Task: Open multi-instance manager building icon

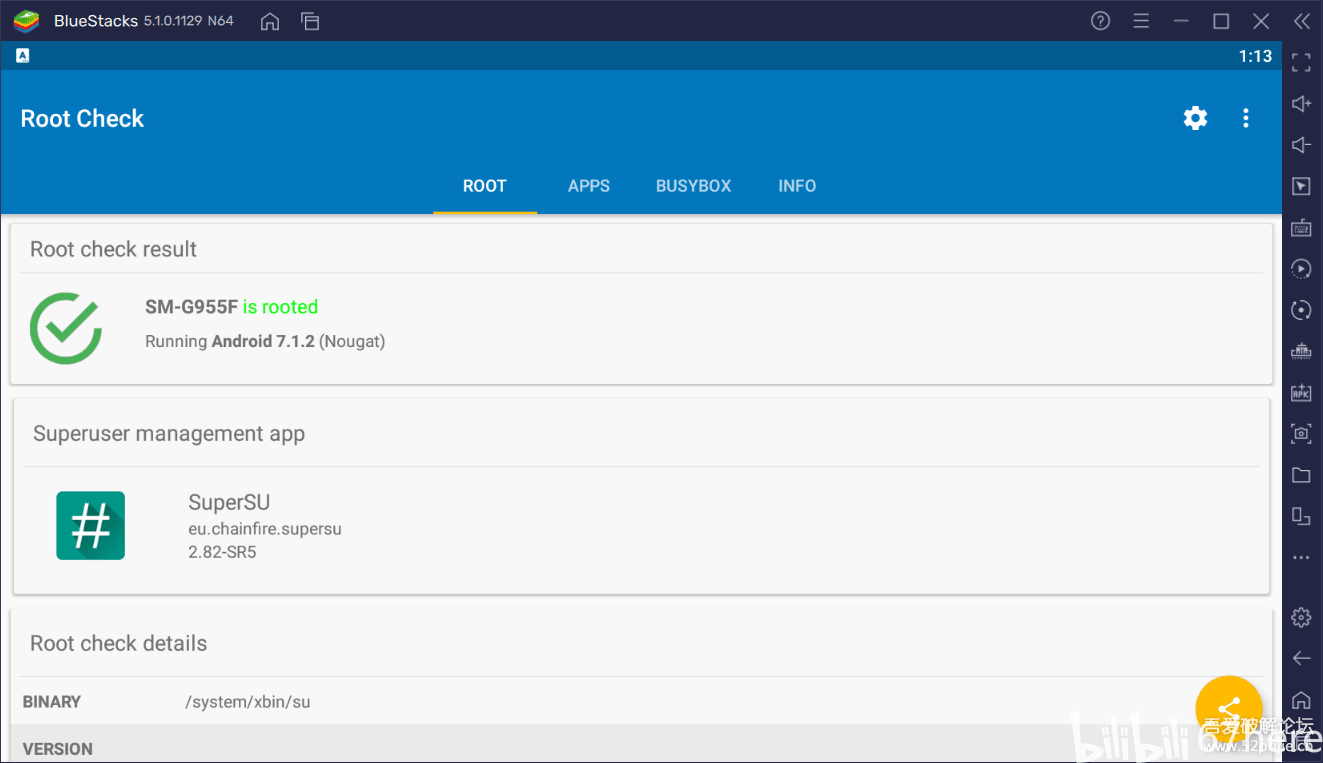Action: pos(1301,351)
